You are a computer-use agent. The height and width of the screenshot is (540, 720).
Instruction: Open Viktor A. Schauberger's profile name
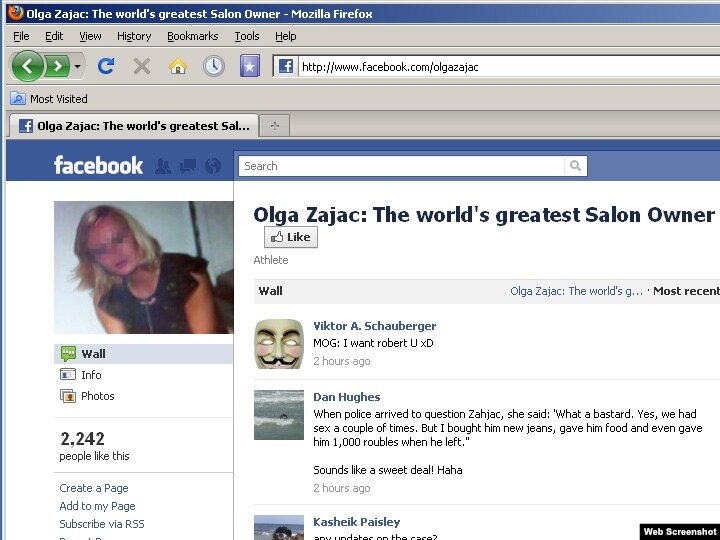click(x=375, y=326)
